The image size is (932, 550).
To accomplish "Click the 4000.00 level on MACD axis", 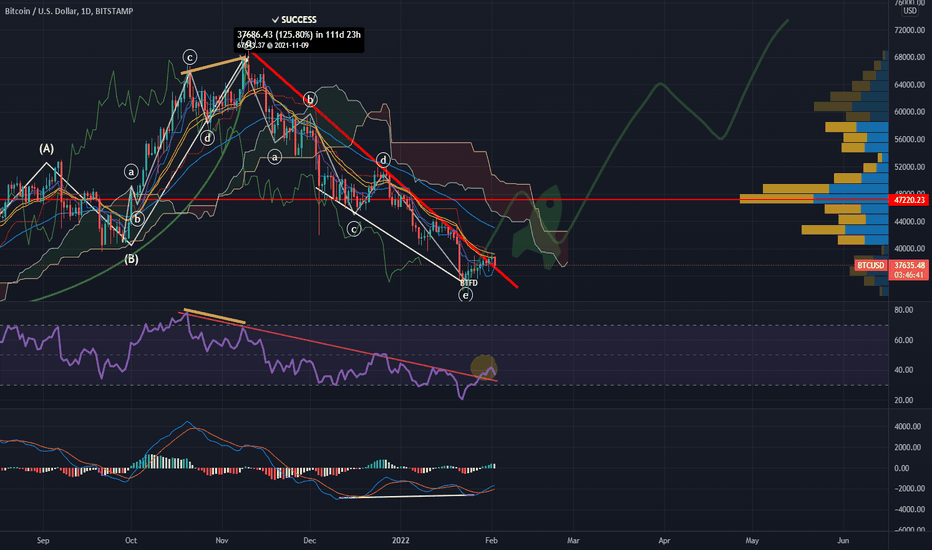I will 908,426.
